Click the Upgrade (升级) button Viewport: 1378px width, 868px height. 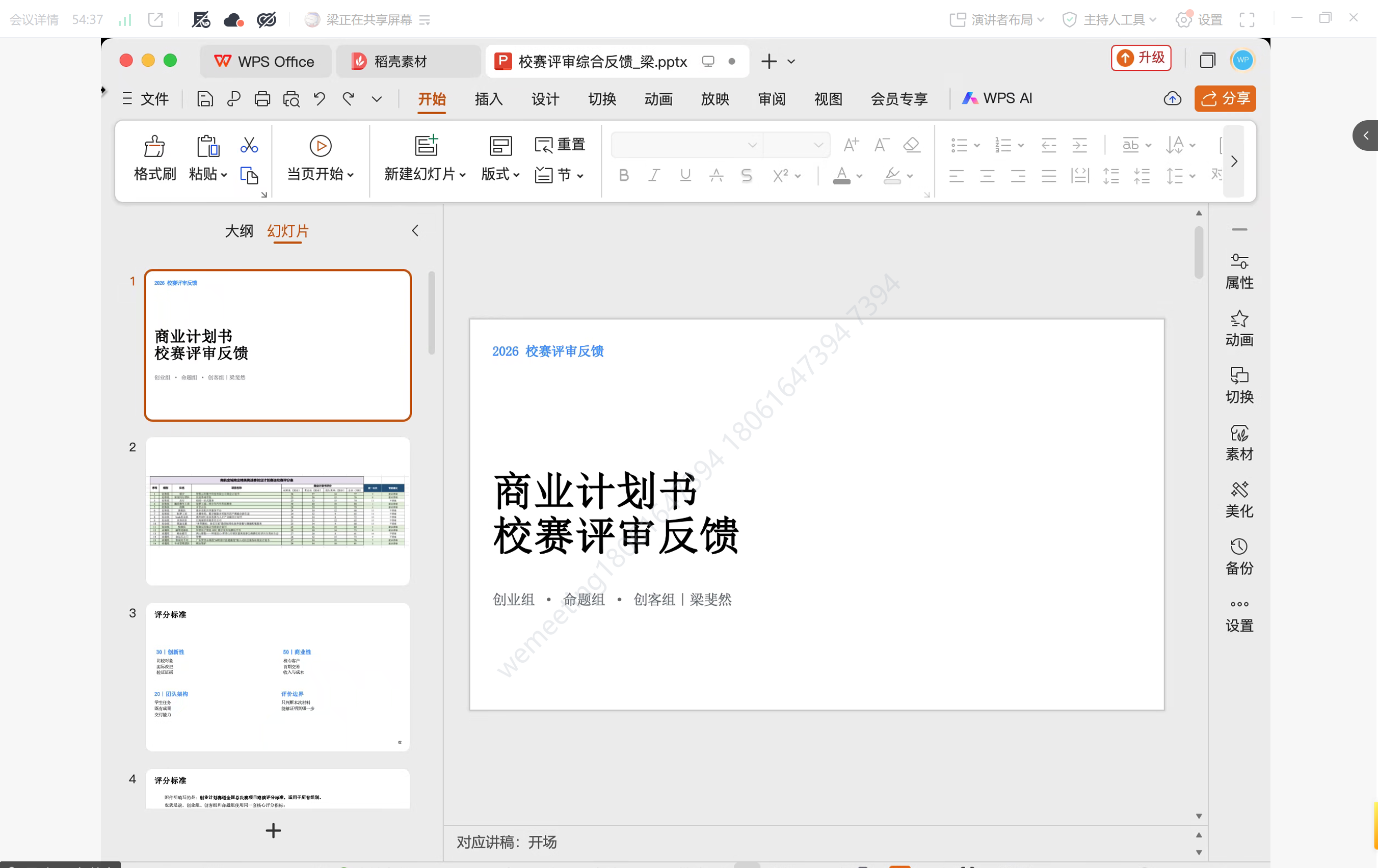[x=1141, y=58]
